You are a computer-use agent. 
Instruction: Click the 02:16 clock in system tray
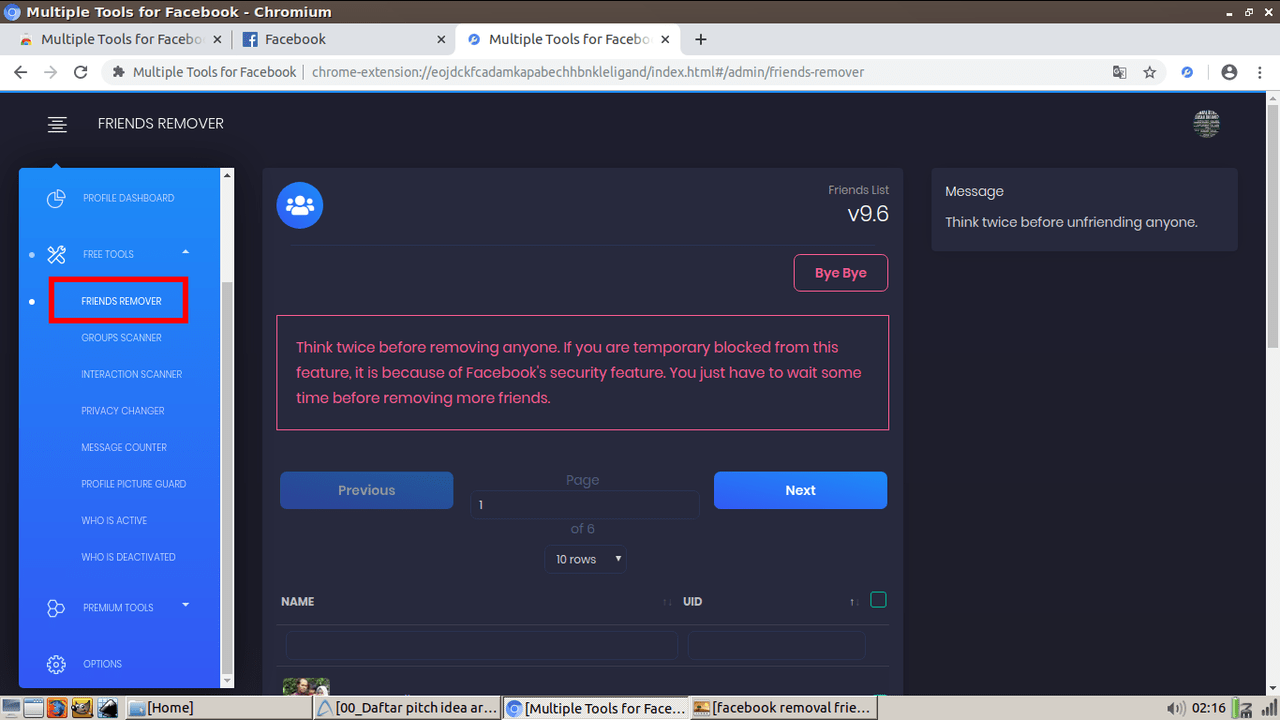point(1209,708)
